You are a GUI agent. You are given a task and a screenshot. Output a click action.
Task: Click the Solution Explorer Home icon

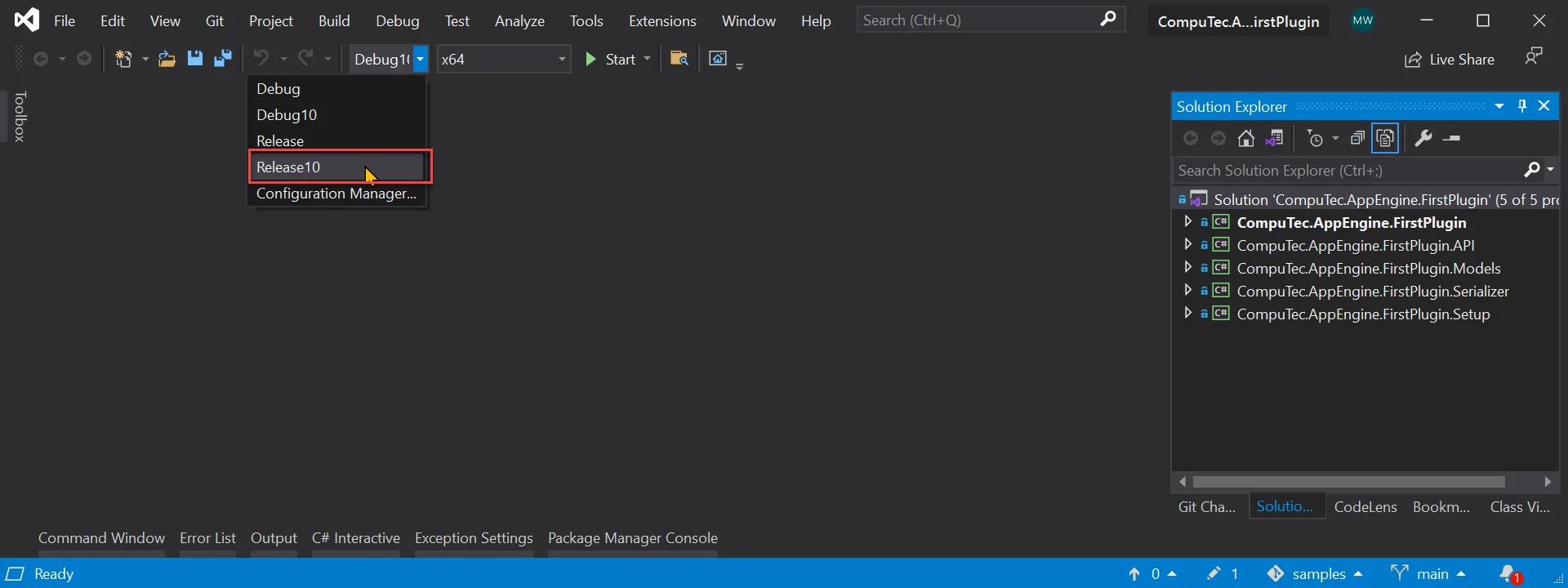click(1245, 139)
